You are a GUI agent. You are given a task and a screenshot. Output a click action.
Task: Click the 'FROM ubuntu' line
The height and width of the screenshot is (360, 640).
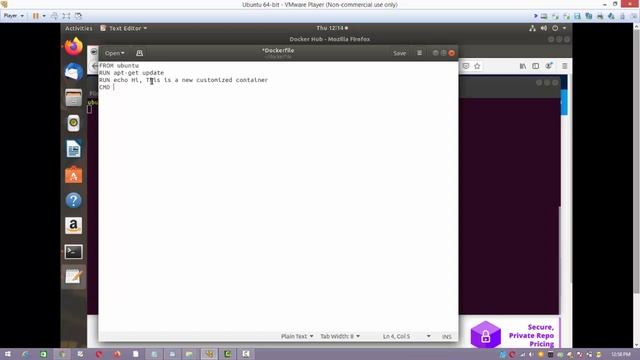tap(119, 65)
